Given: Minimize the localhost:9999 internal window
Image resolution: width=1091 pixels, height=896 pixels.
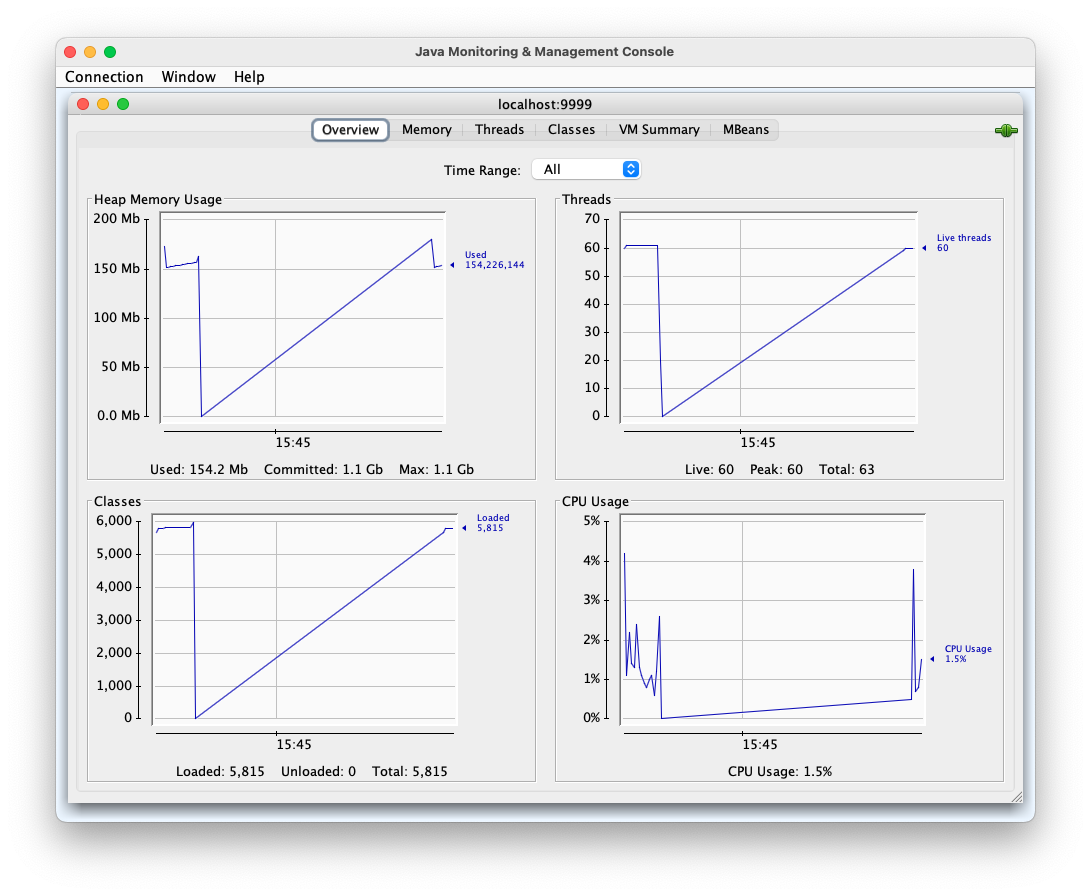Looking at the screenshot, I should click(x=103, y=104).
